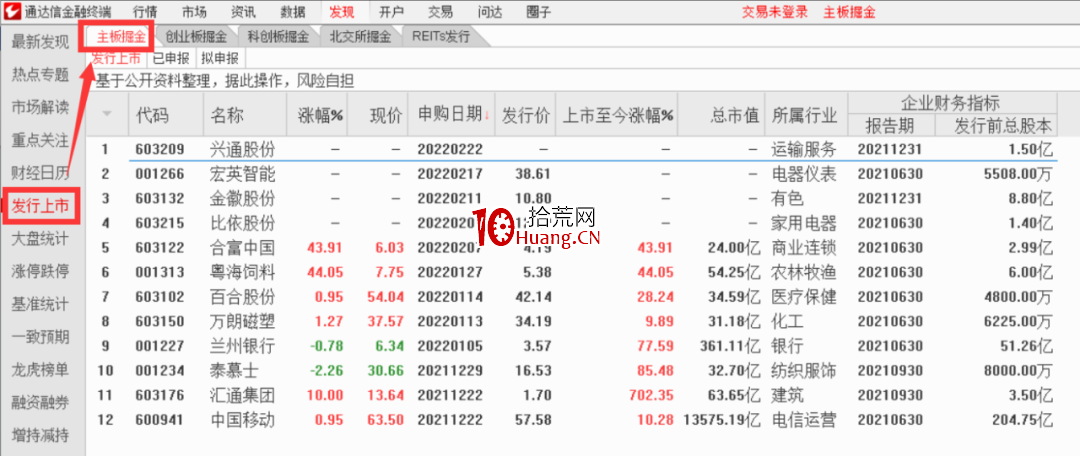The height and width of the screenshot is (456, 1080).
Task: Open 重点关注 in sidebar
Action: pos(40,140)
